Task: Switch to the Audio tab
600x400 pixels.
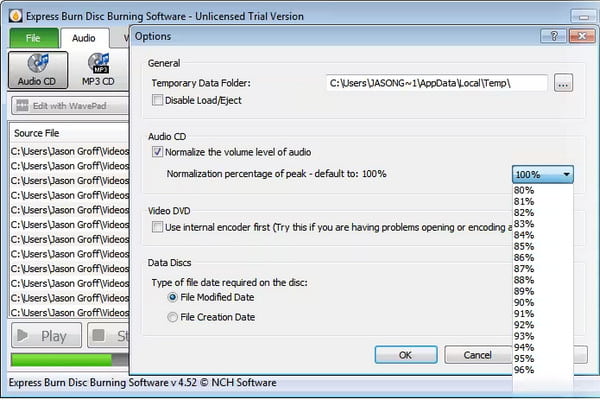Action: (84, 38)
